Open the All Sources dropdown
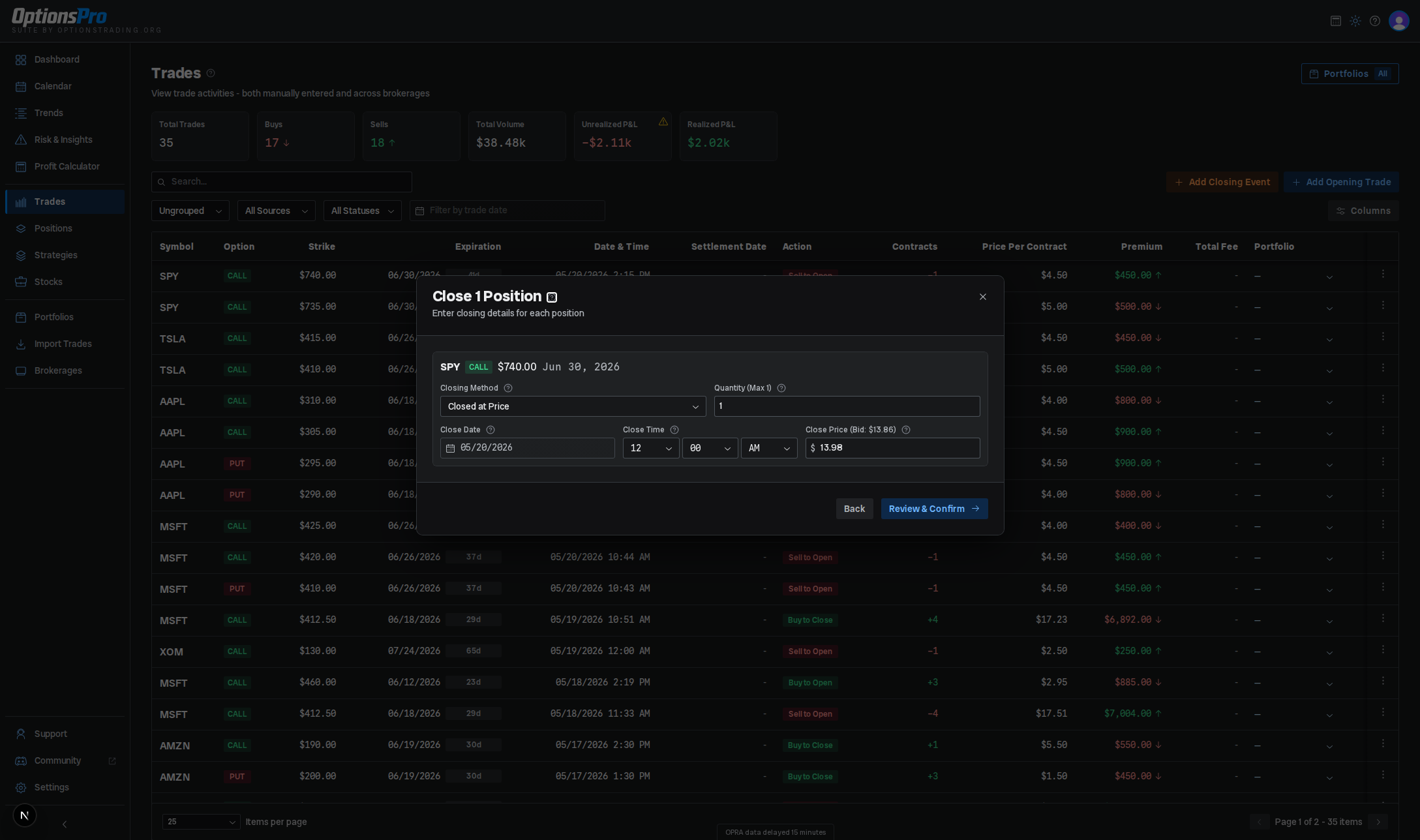 pyautogui.click(x=277, y=211)
